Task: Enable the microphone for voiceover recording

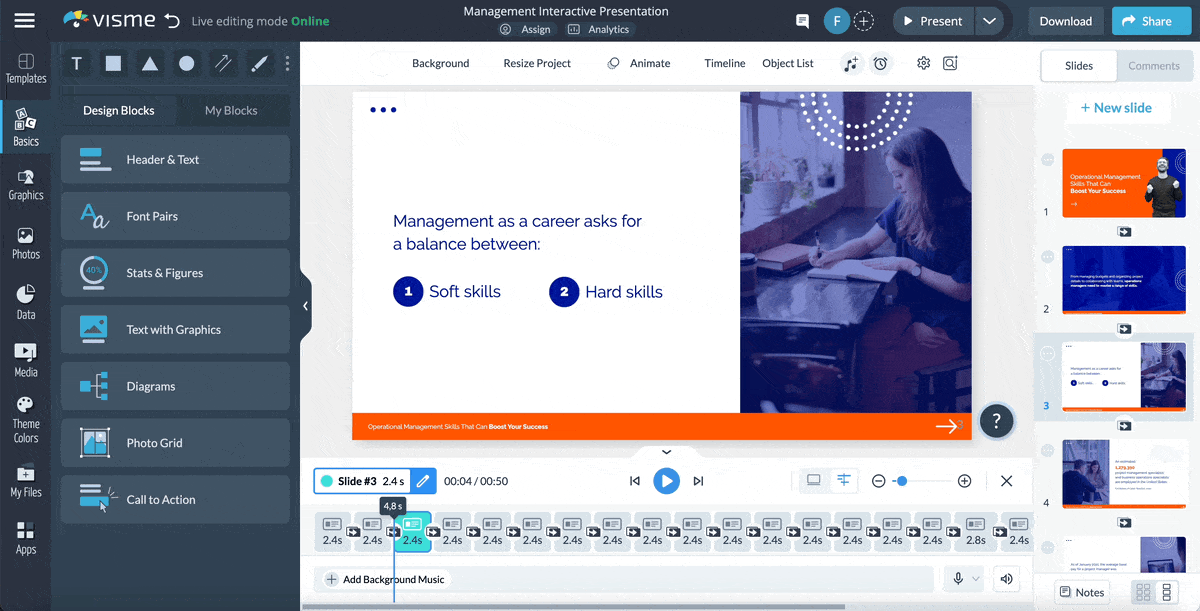Action: [x=957, y=579]
